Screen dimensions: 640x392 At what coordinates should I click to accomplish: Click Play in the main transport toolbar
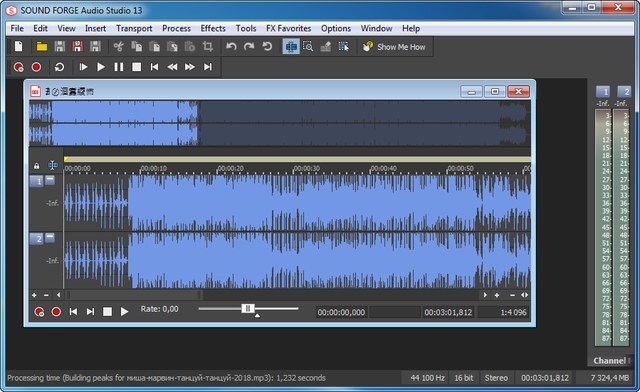(101, 67)
